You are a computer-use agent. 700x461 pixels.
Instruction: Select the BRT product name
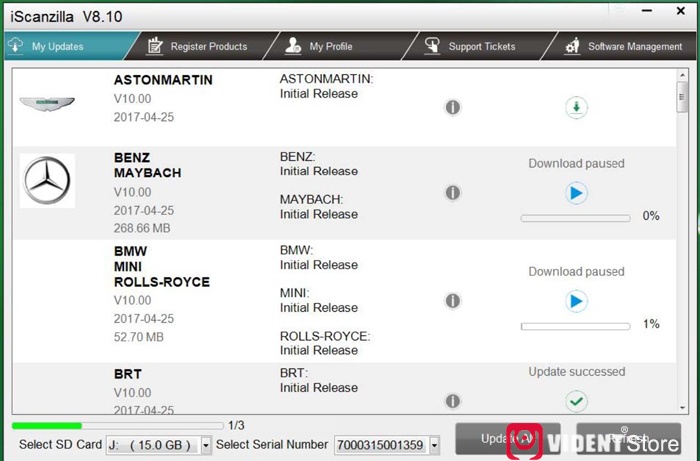(x=128, y=374)
